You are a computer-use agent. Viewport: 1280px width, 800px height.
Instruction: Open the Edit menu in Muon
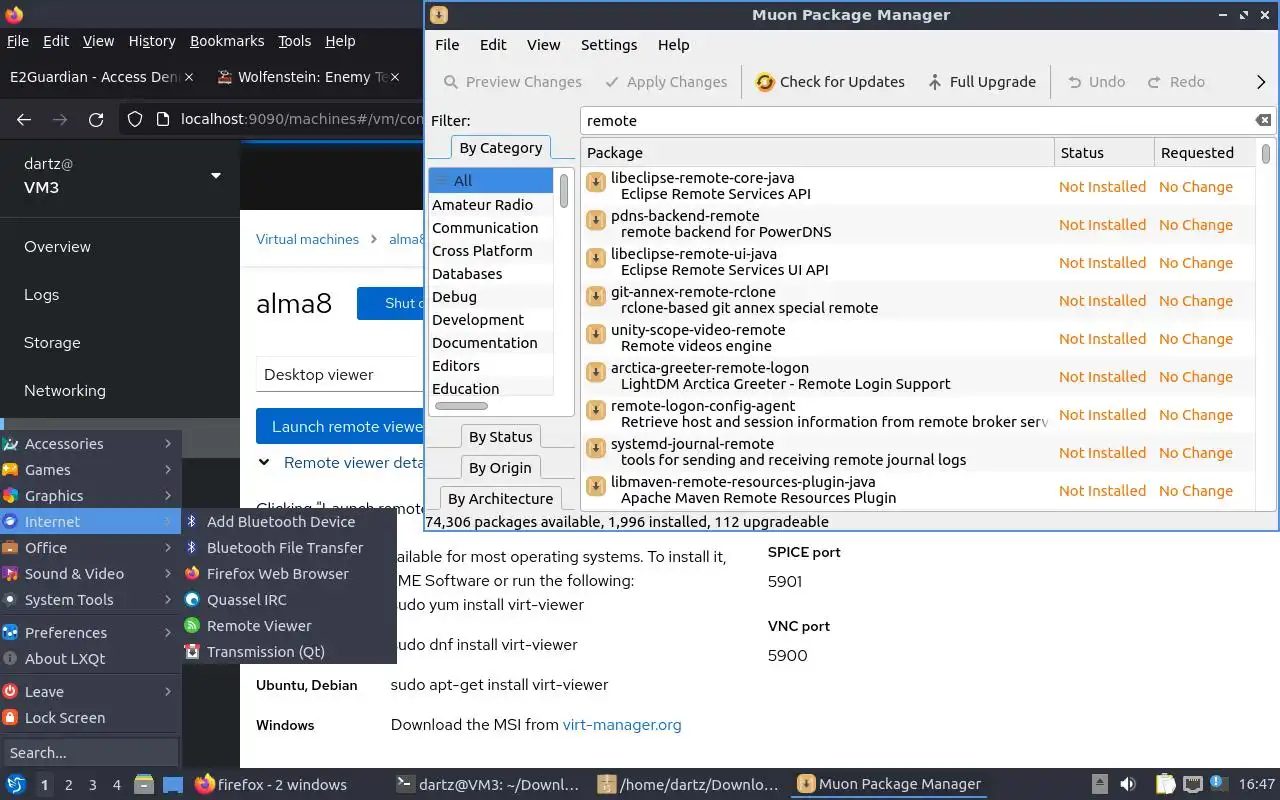point(493,45)
